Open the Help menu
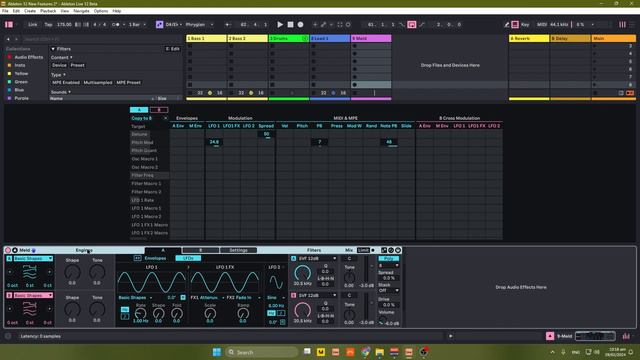 (x=117, y=11)
